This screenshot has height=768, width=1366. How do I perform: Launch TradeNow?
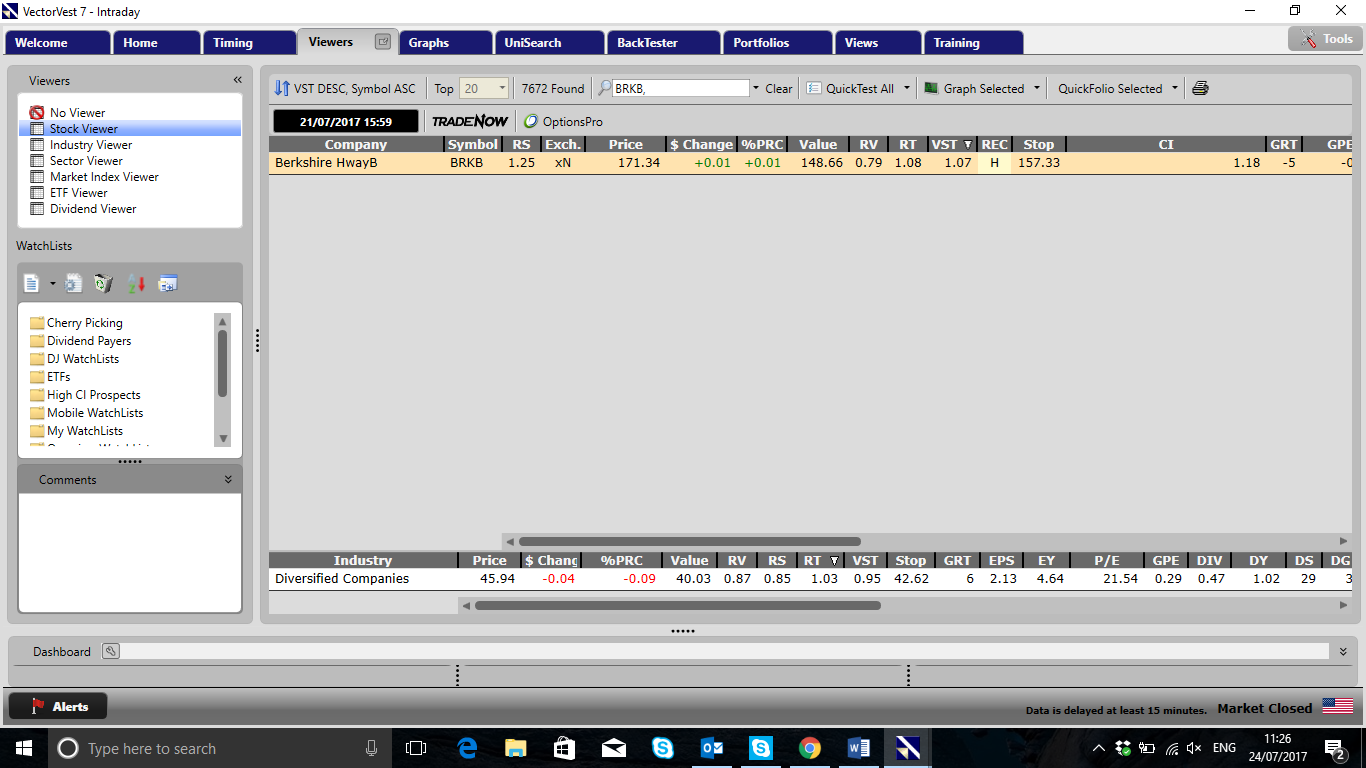[470, 121]
